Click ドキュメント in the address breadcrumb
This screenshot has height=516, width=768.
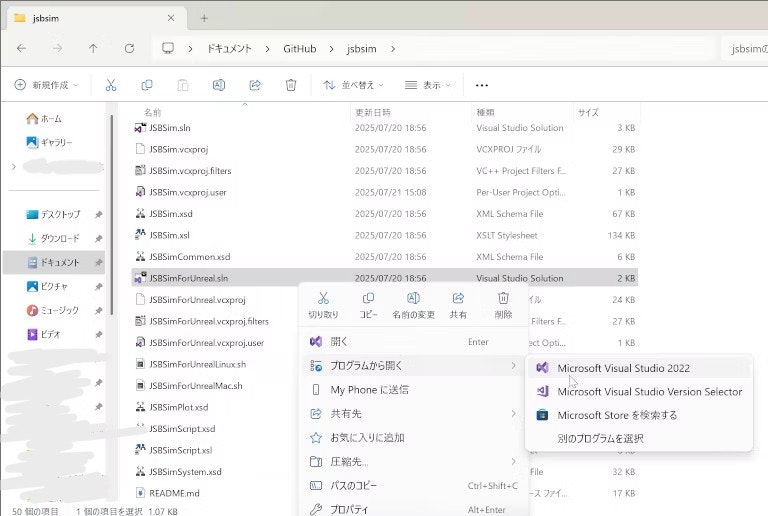229,49
